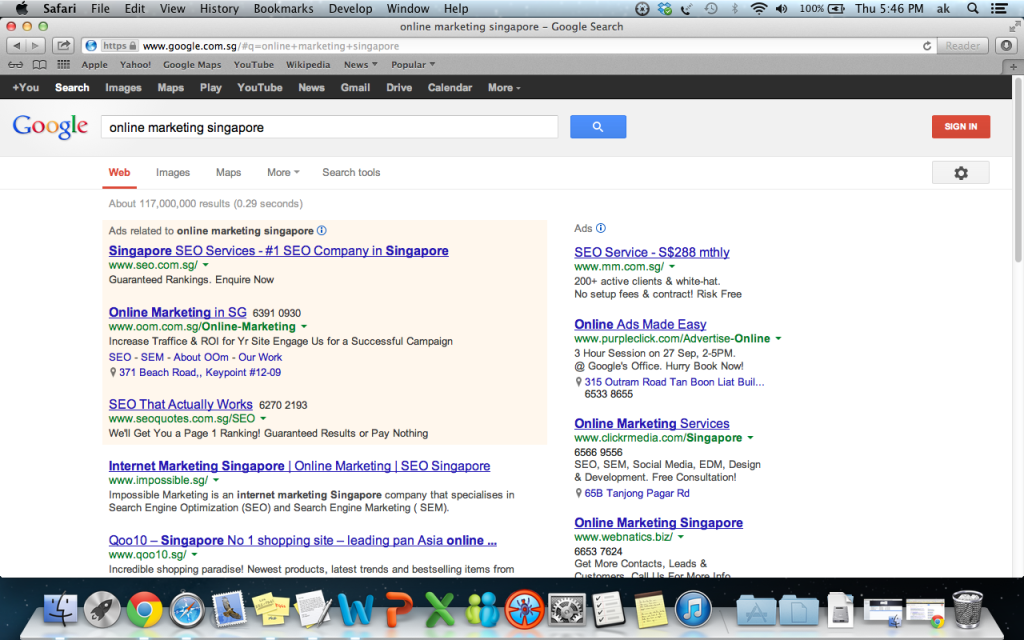Screen dimensions: 1024x640
Task: Launch Google Chrome from the Dock
Action: click(x=144, y=609)
